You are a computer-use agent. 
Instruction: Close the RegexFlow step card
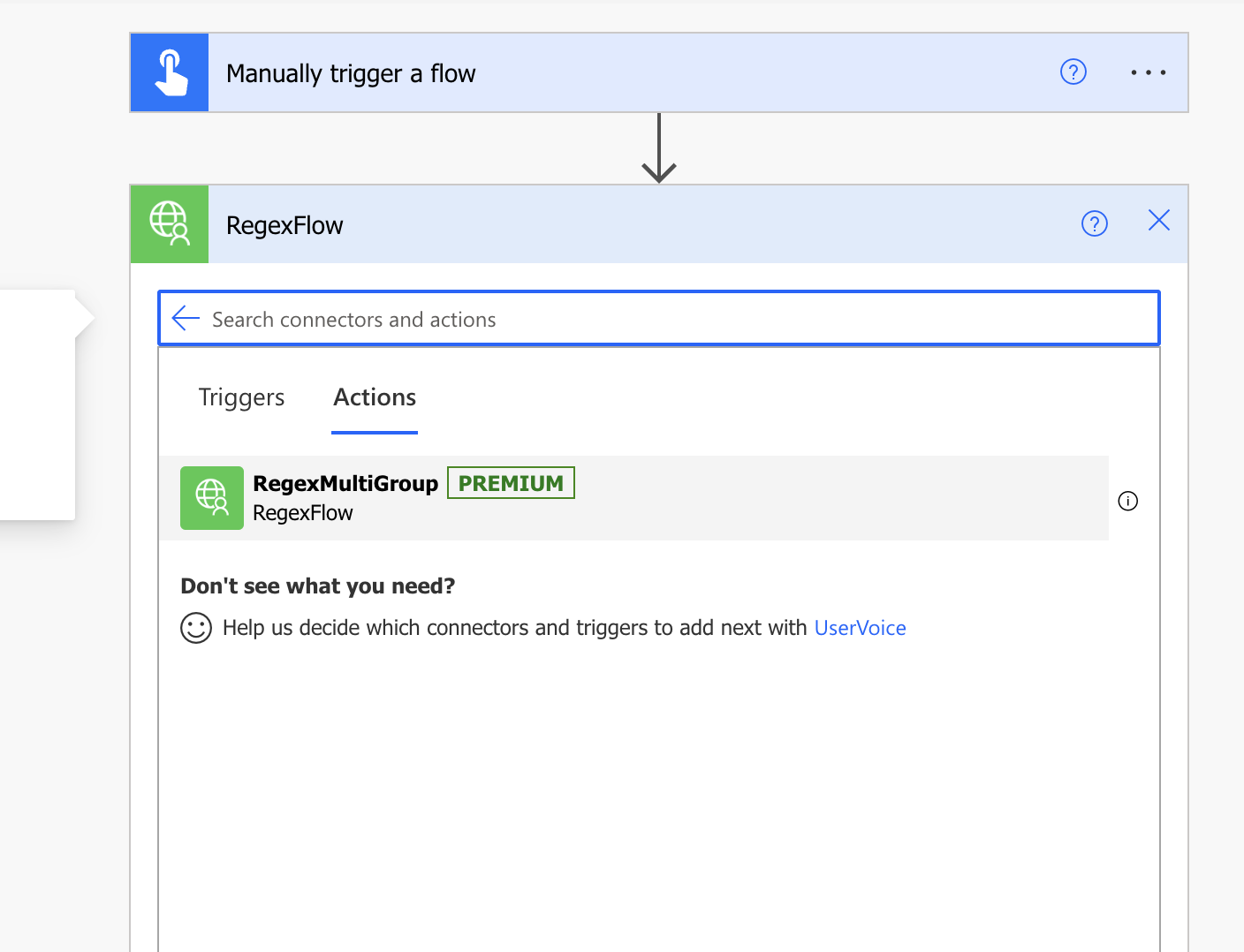pyautogui.click(x=1158, y=221)
